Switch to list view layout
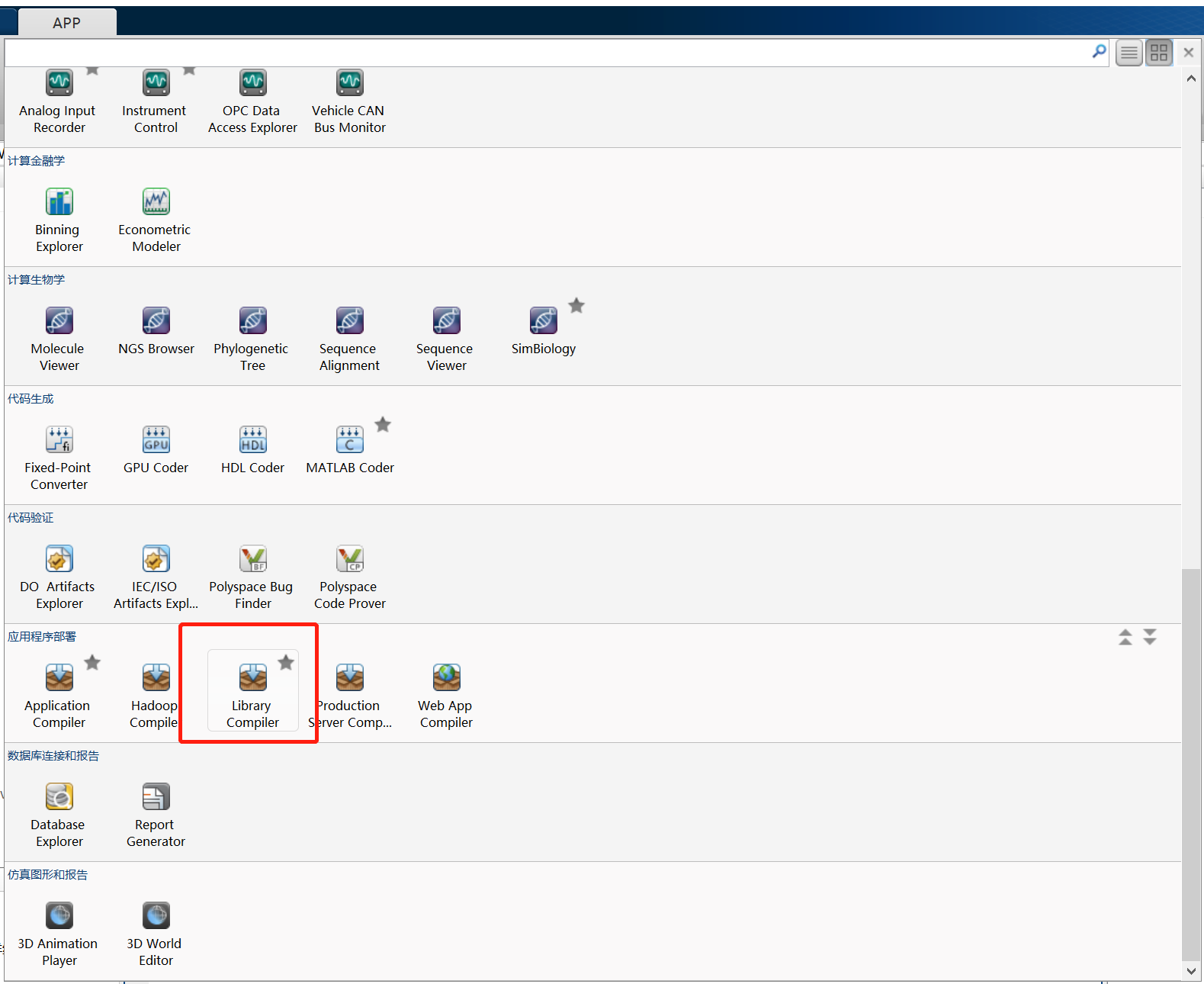The image size is (1204, 984). point(1129,53)
